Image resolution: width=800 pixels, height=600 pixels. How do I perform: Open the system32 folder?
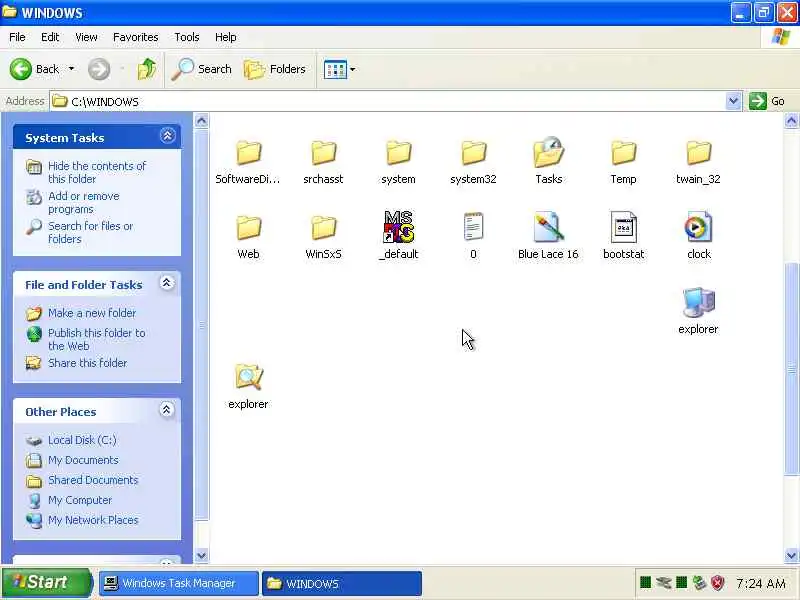coord(473,162)
